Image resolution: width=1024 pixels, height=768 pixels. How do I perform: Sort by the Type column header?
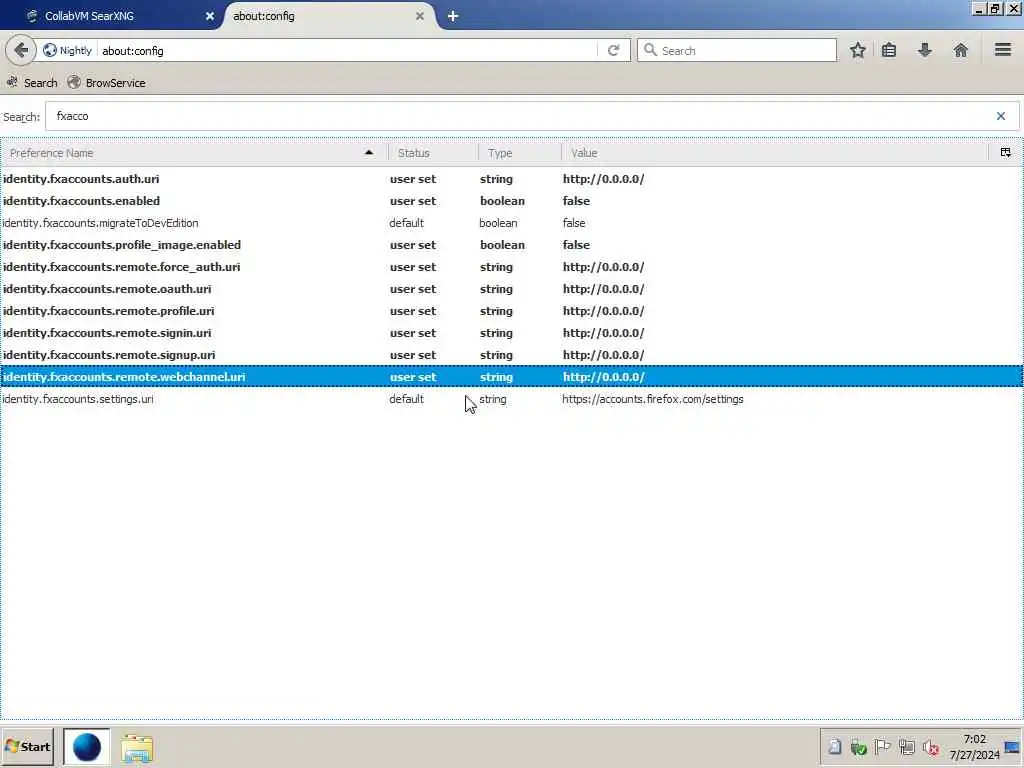point(520,153)
